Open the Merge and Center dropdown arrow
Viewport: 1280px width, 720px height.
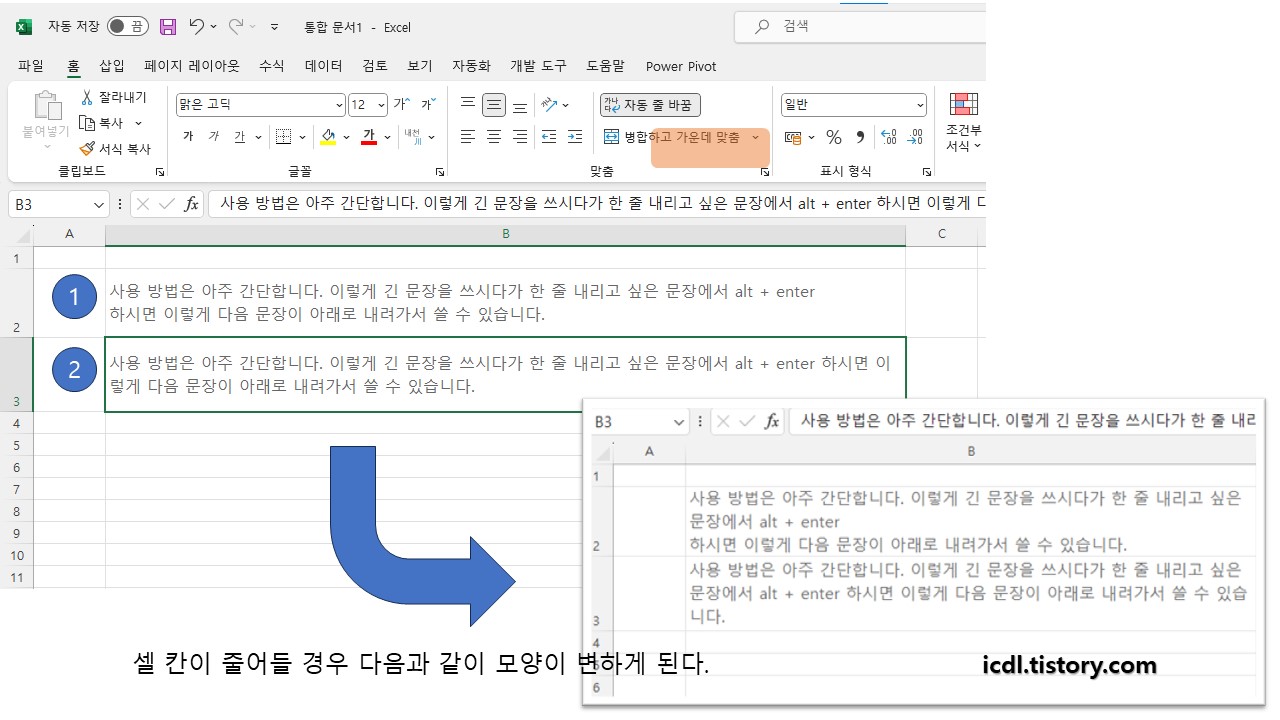pyautogui.click(x=757, y=136)
